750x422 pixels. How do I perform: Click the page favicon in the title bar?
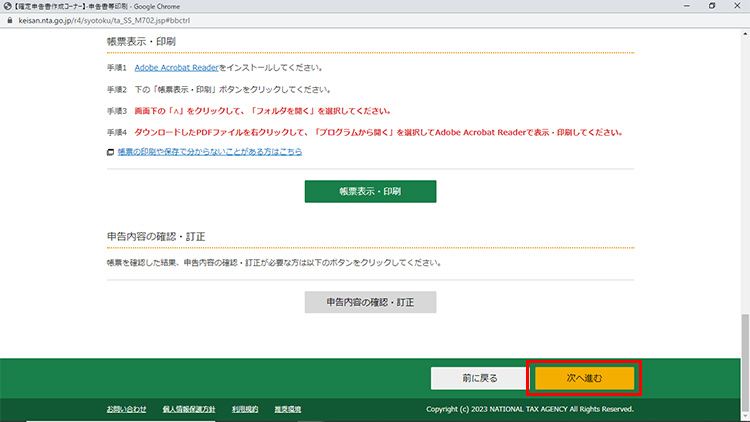[7, 6]
